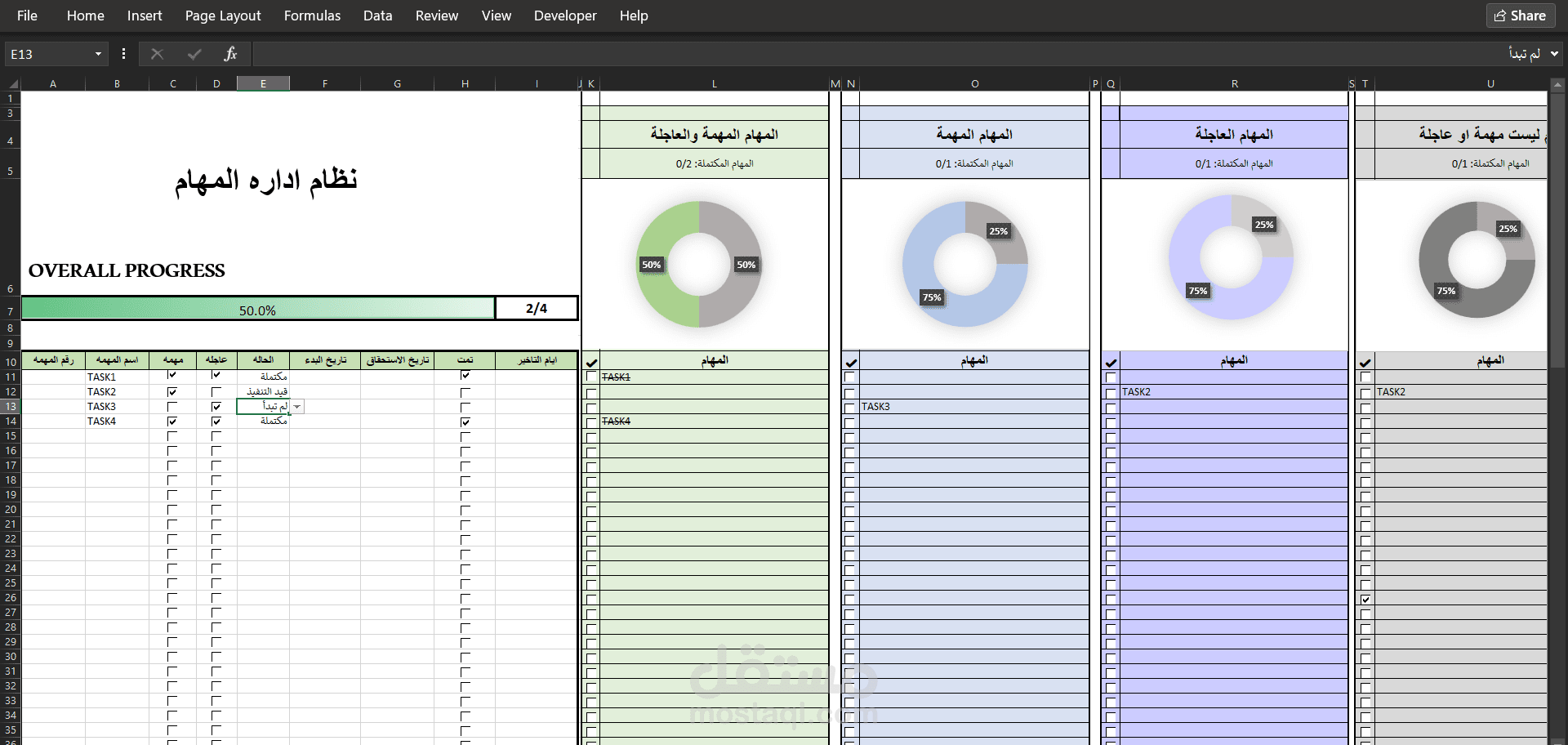
Task: Click the green 50.0% progress bar
Action: click(257, 310)
